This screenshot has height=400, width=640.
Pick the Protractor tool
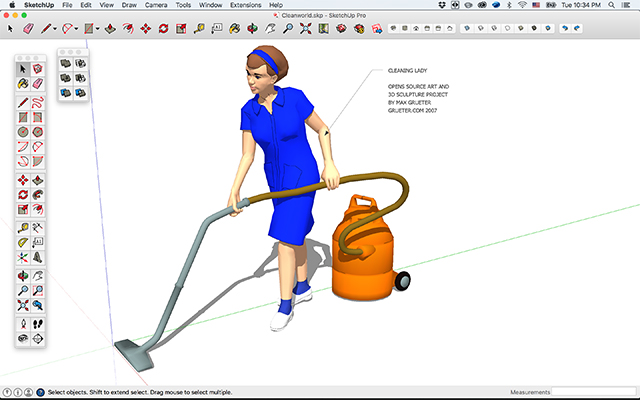click(x=23, y=242)
